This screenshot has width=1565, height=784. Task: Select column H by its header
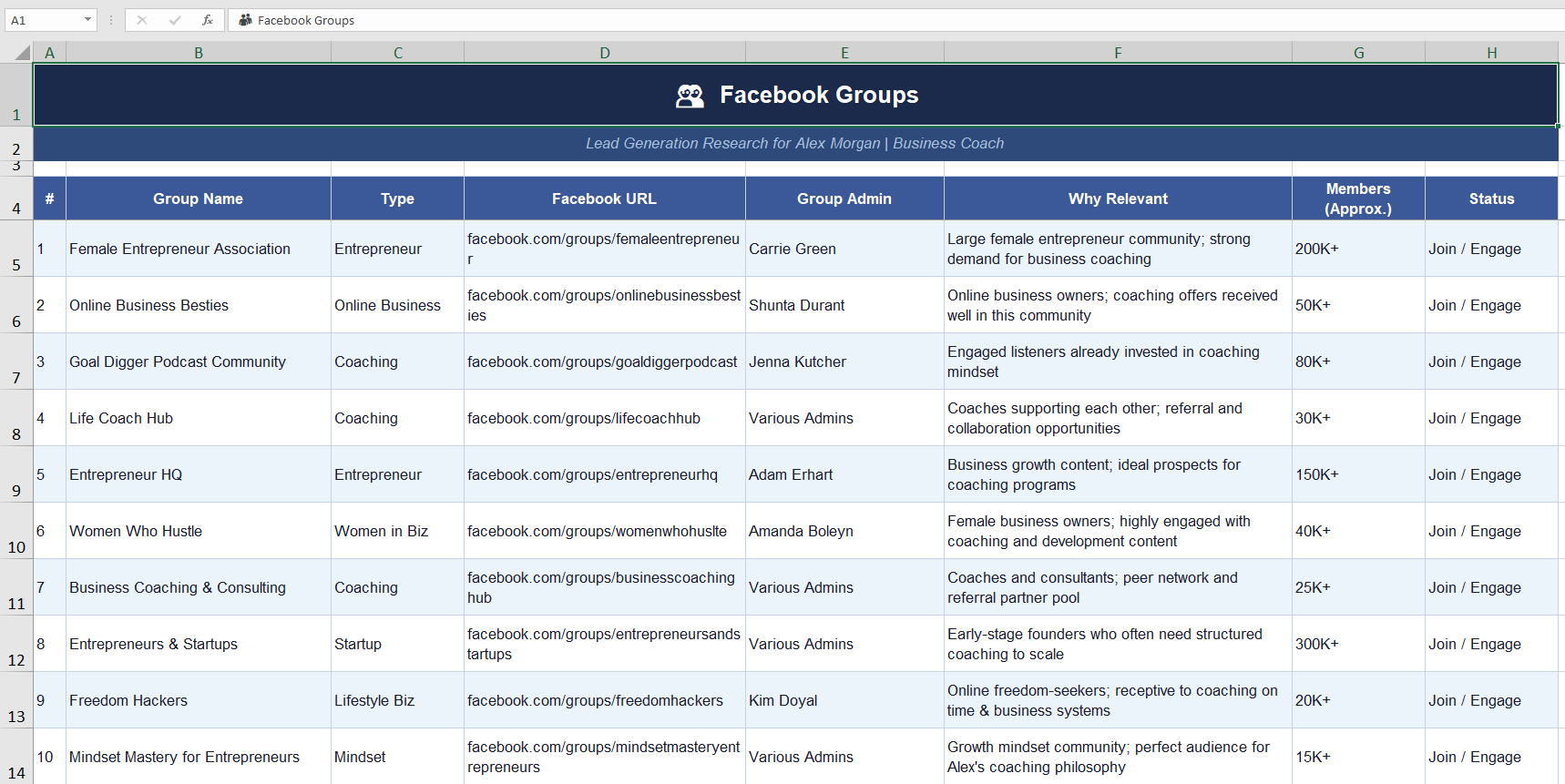(x=1492, y=53)
